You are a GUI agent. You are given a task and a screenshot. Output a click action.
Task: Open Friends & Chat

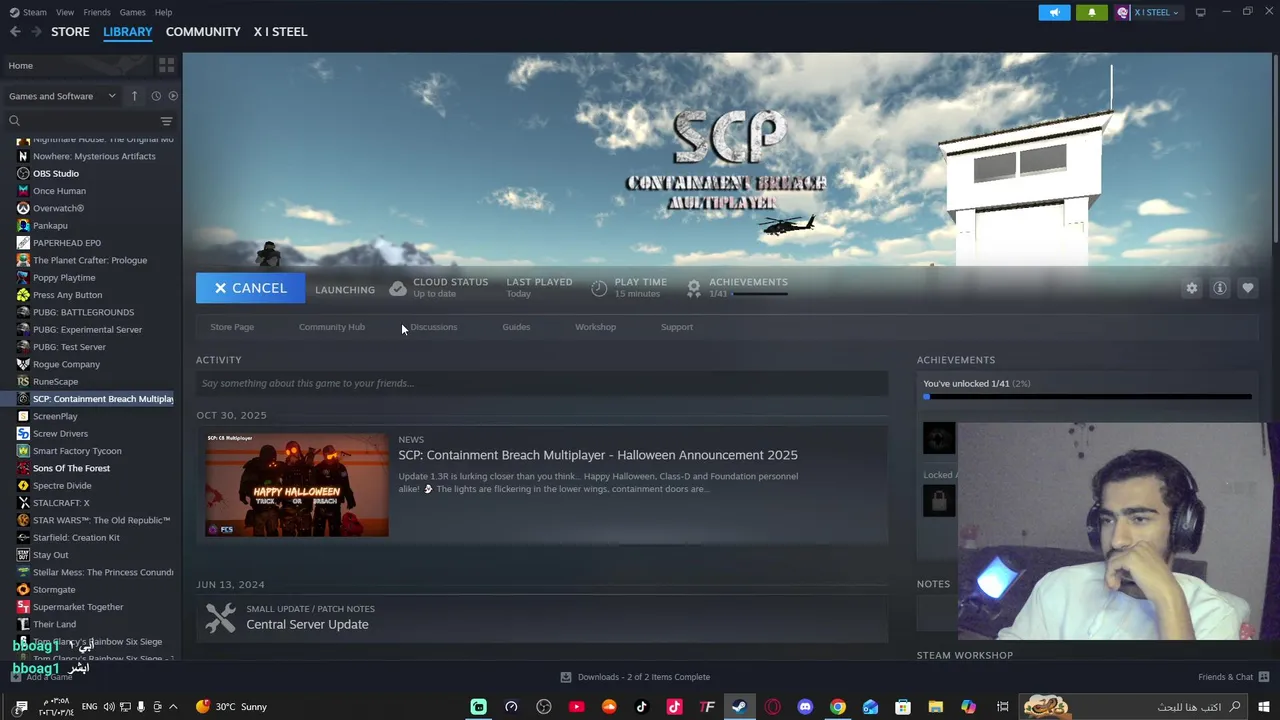[1233, 677]
